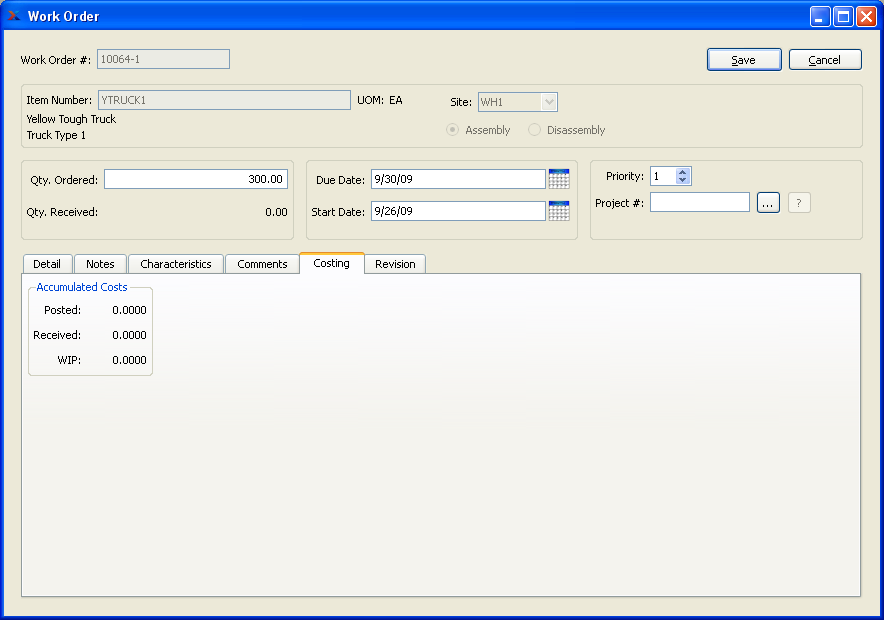Click the Project # question mark button
The width and height of the screenshot is (884, 620).
coord(799,203)
